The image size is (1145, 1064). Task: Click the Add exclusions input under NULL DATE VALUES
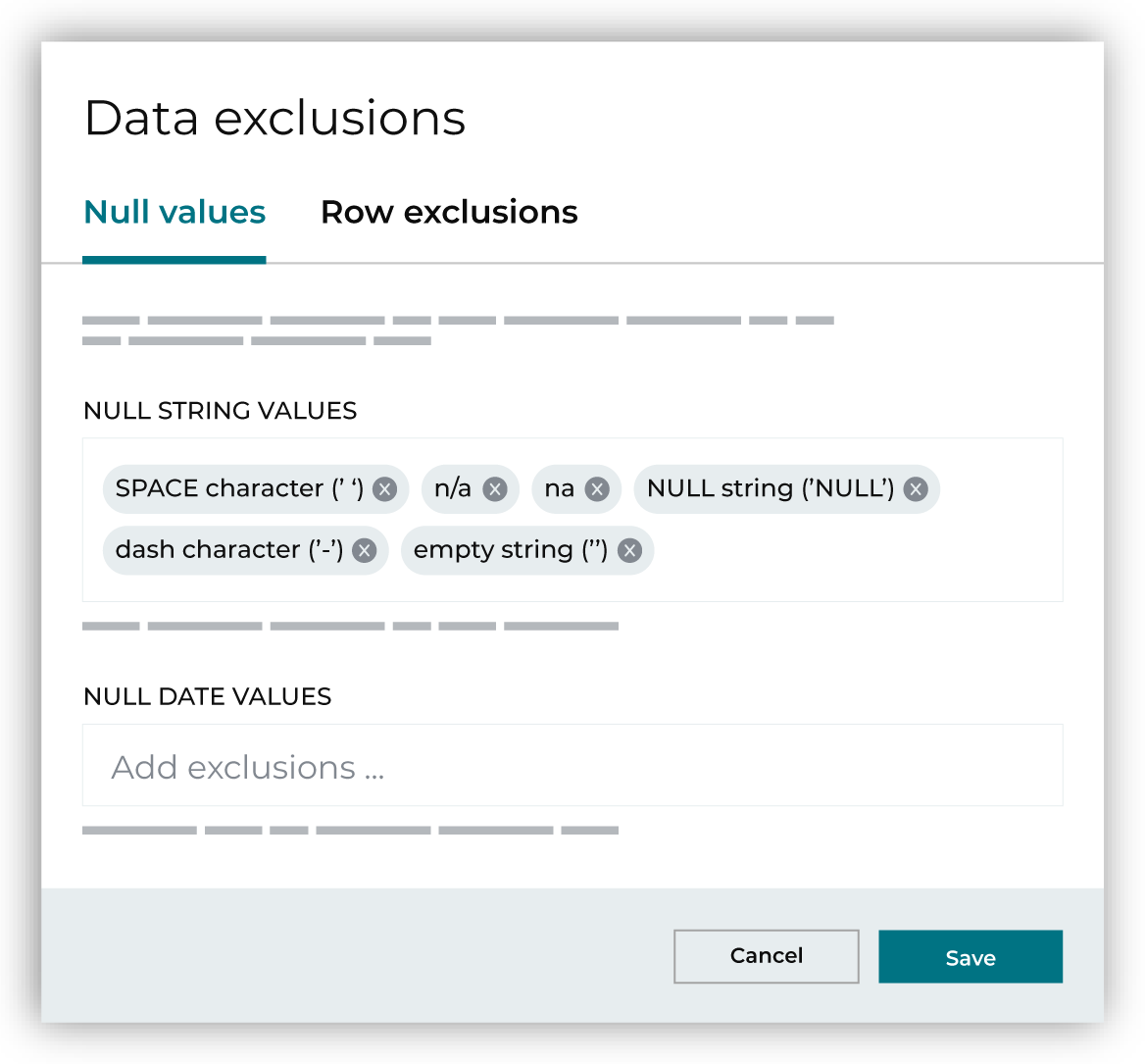[572, 765]
